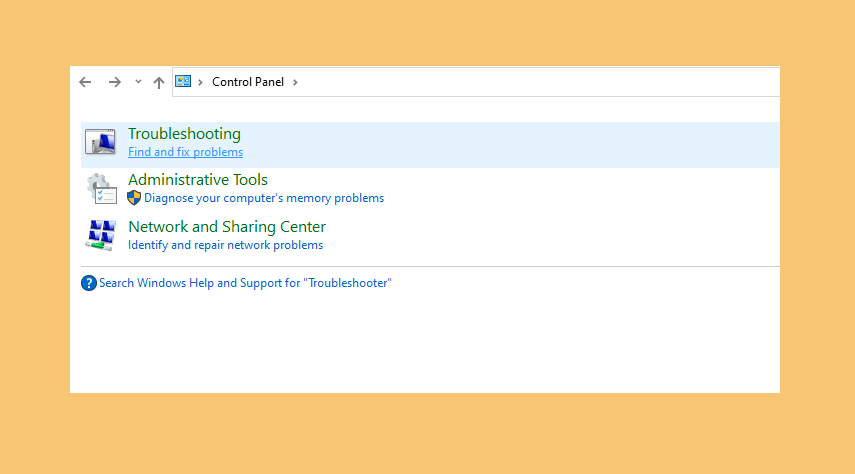855x474 pixels.
Task: Go back using the back arrow
Action: pyautogui.click(x=85, y=82)
